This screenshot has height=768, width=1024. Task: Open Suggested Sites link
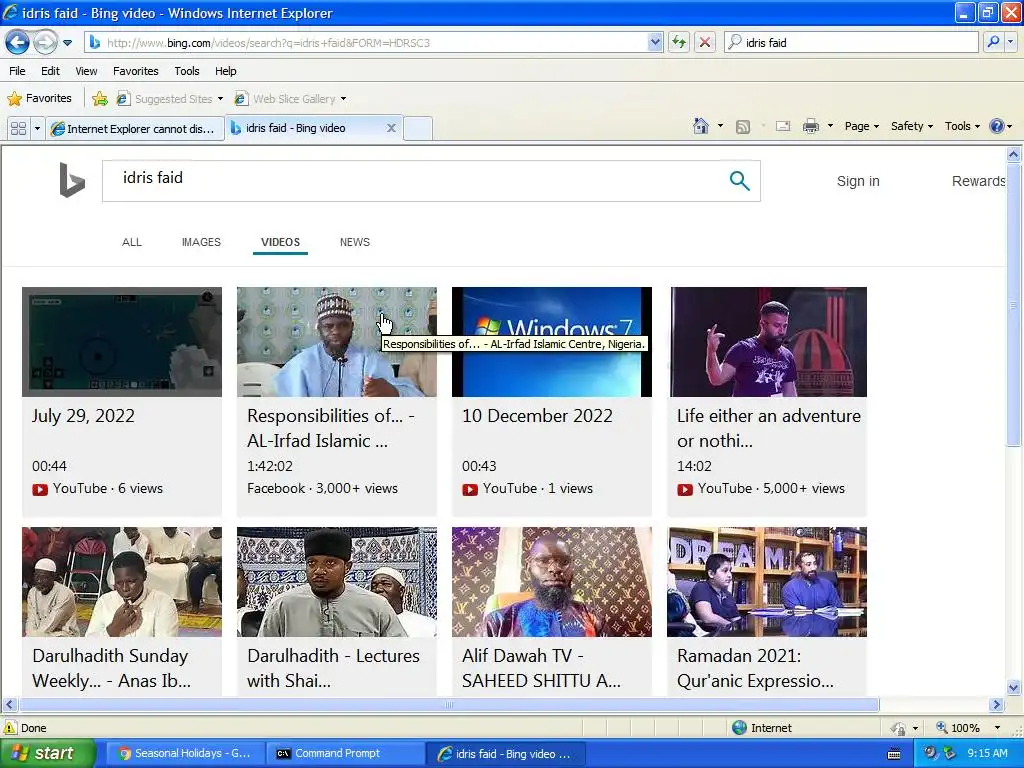[x=170, y=99]
